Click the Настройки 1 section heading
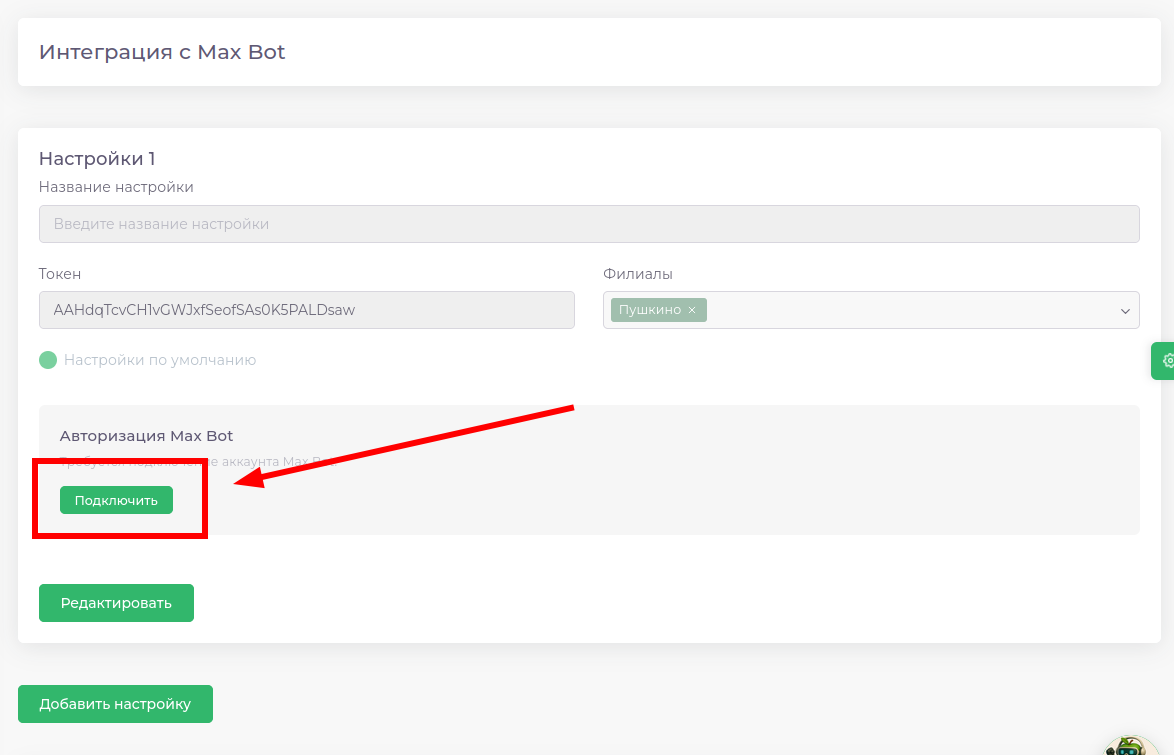 pos(97,158)
